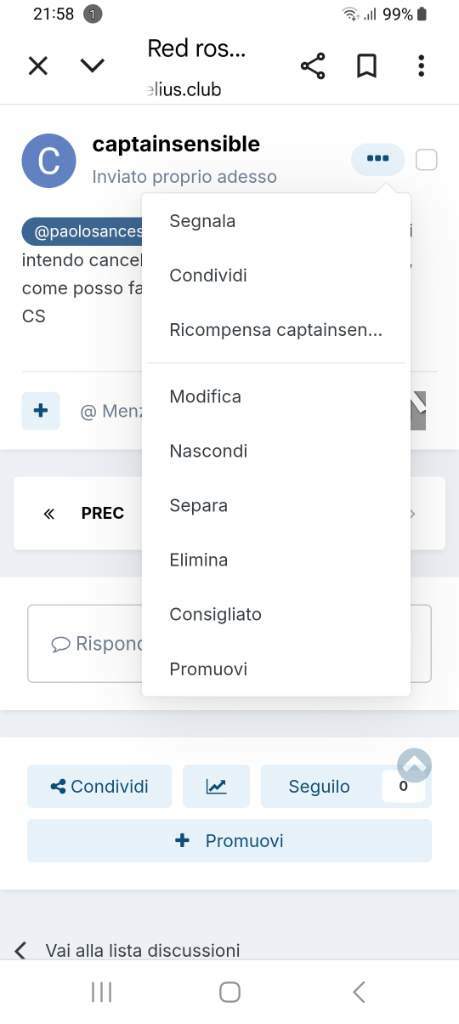Open captainsensible's avatar circle

[48, 161]
